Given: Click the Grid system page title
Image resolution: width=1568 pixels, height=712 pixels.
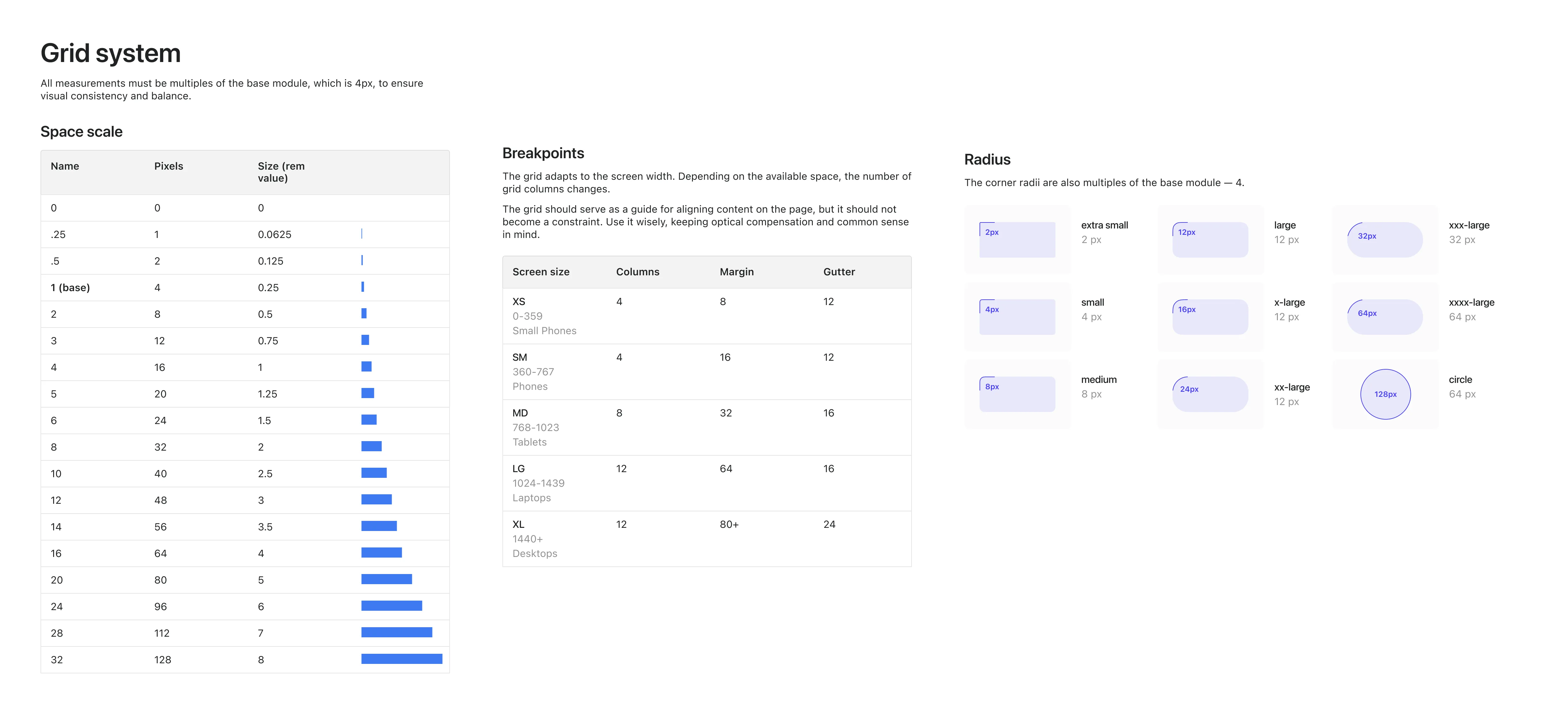Looking at the screenshot, I should tap(110, 53).
